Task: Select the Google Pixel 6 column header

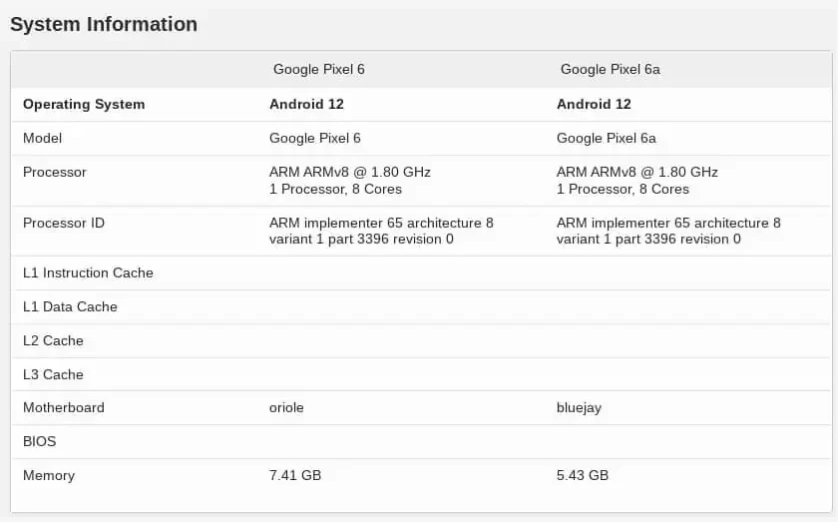Action: pos(319,69)
